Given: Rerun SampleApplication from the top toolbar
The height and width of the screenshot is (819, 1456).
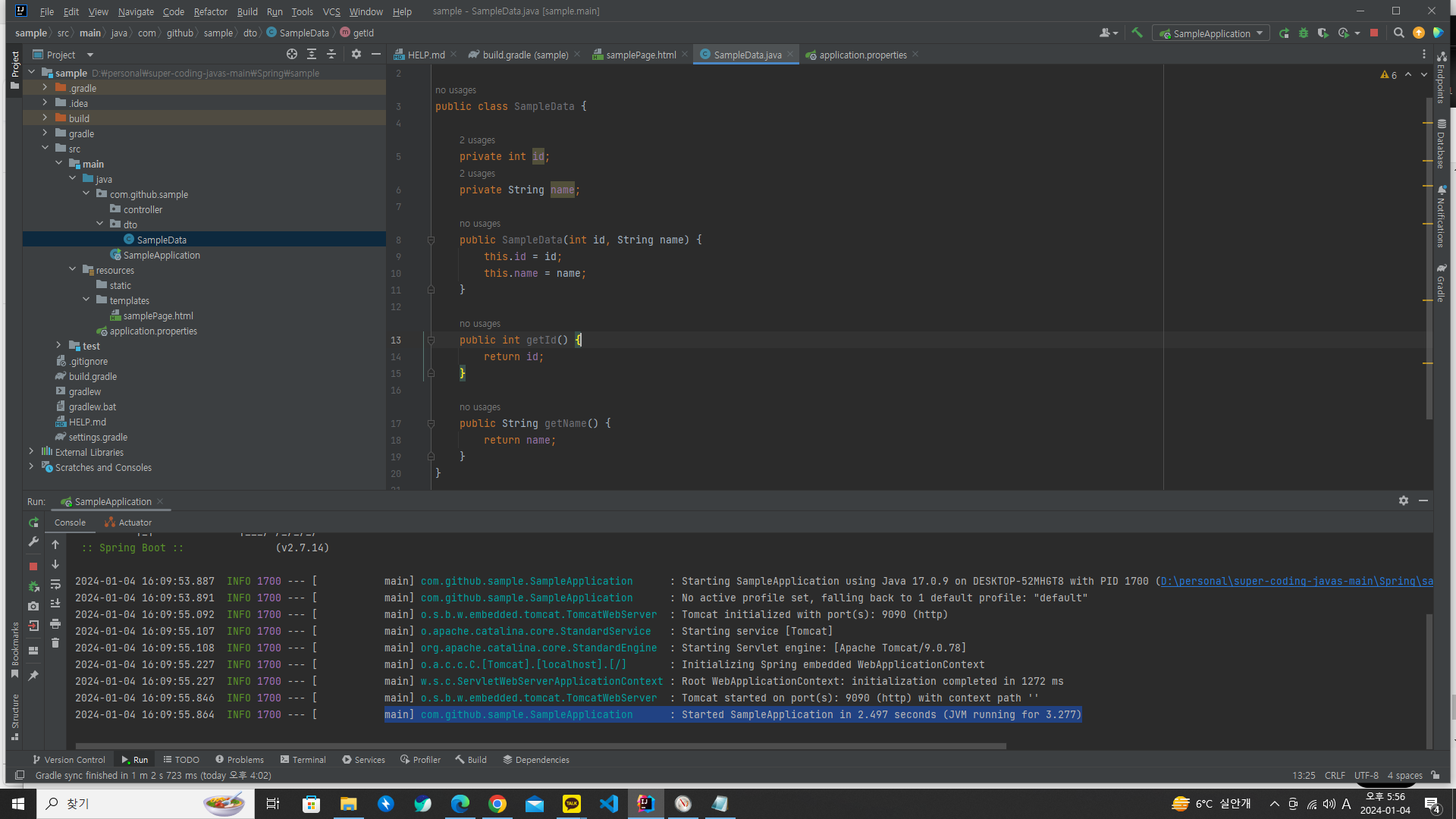Looking at the screenshot, I should (1284, 33).
